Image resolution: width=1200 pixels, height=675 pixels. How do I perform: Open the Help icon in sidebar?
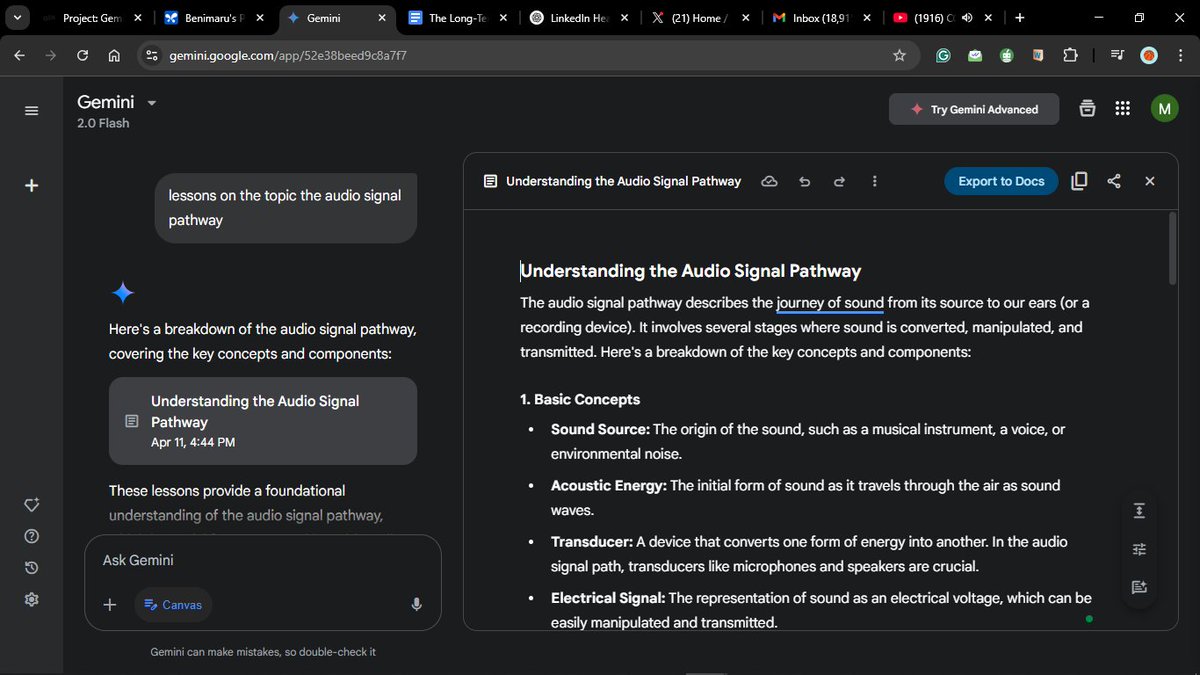pyautogui.click(x=31, y=536)
